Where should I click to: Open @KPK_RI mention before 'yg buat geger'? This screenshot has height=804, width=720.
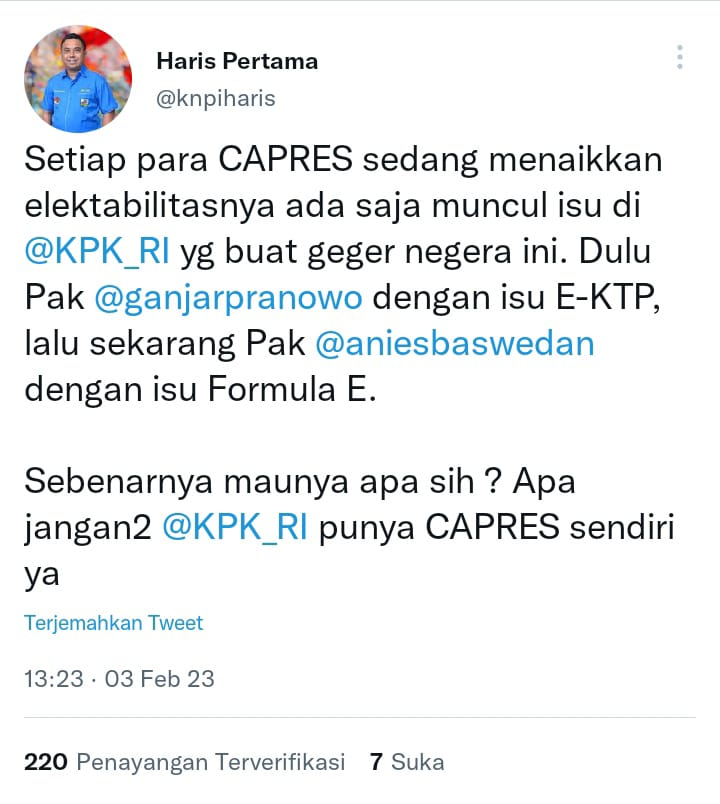click(97, 251)
